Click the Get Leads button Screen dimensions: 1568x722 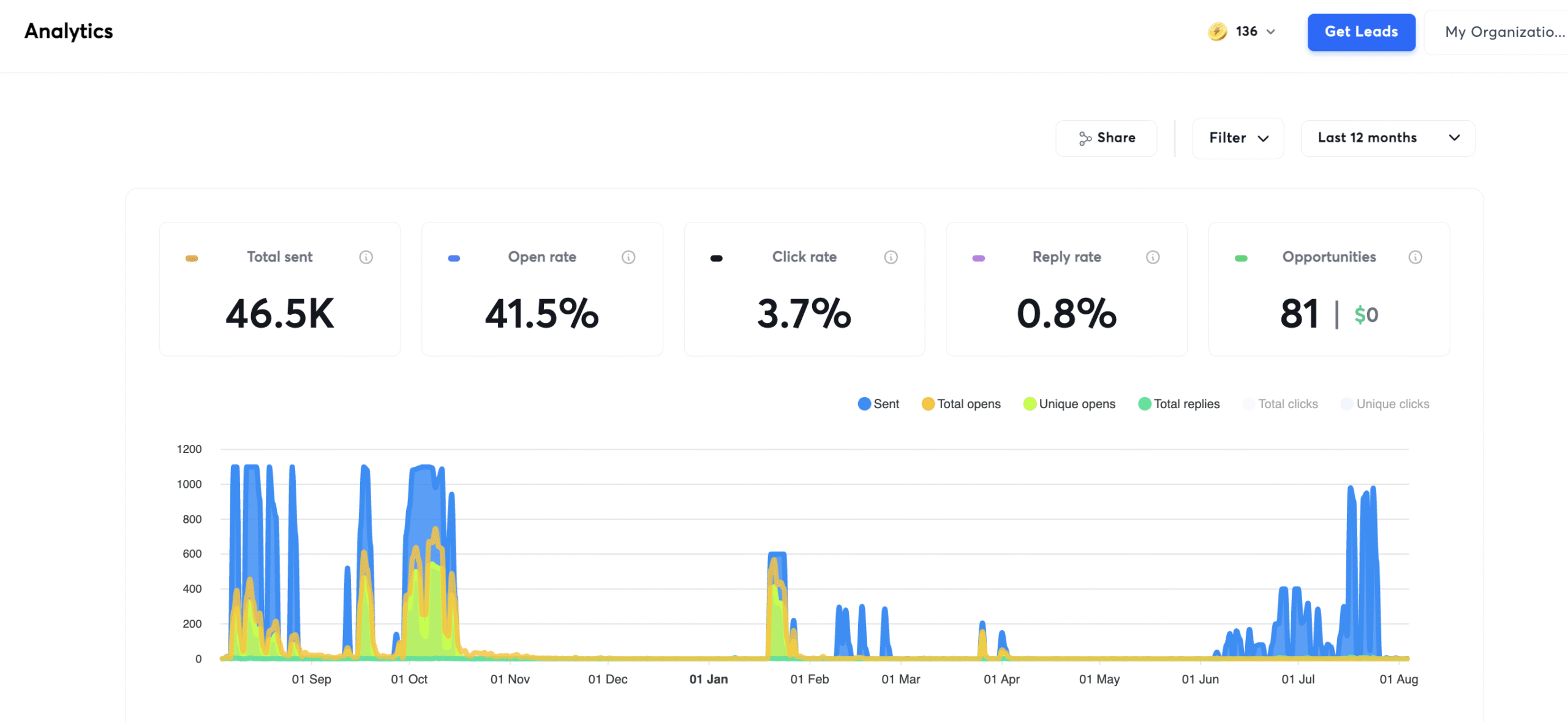(x=1361, y=32)
